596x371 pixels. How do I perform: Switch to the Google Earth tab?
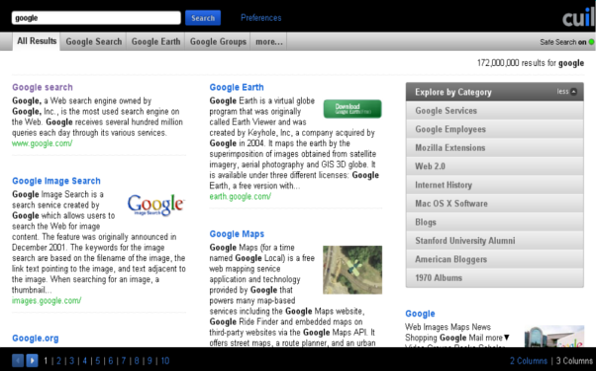click(x=156, y=42)
